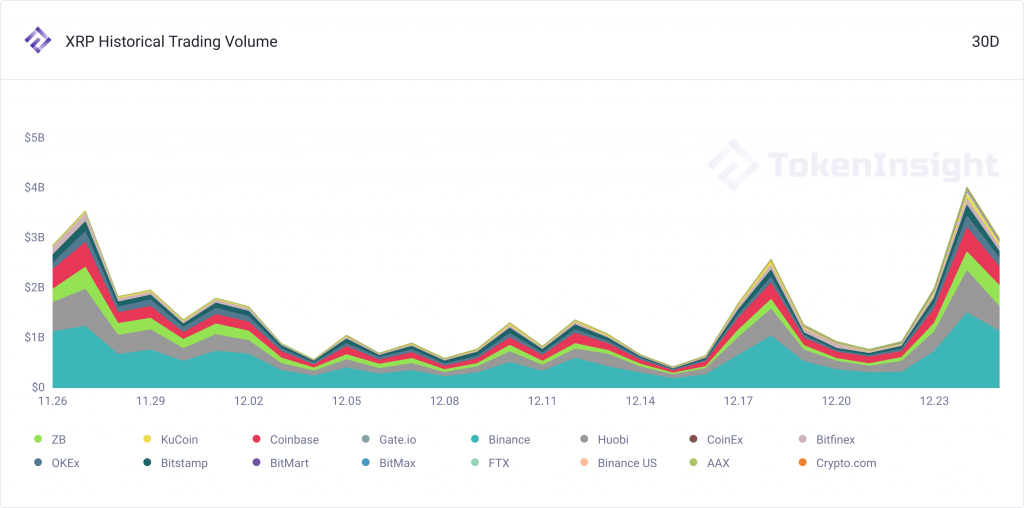This screenshot has height=508, width=1024.
Task: Toggle the Coinbase legend series
Action: click(x=285, y=439)
